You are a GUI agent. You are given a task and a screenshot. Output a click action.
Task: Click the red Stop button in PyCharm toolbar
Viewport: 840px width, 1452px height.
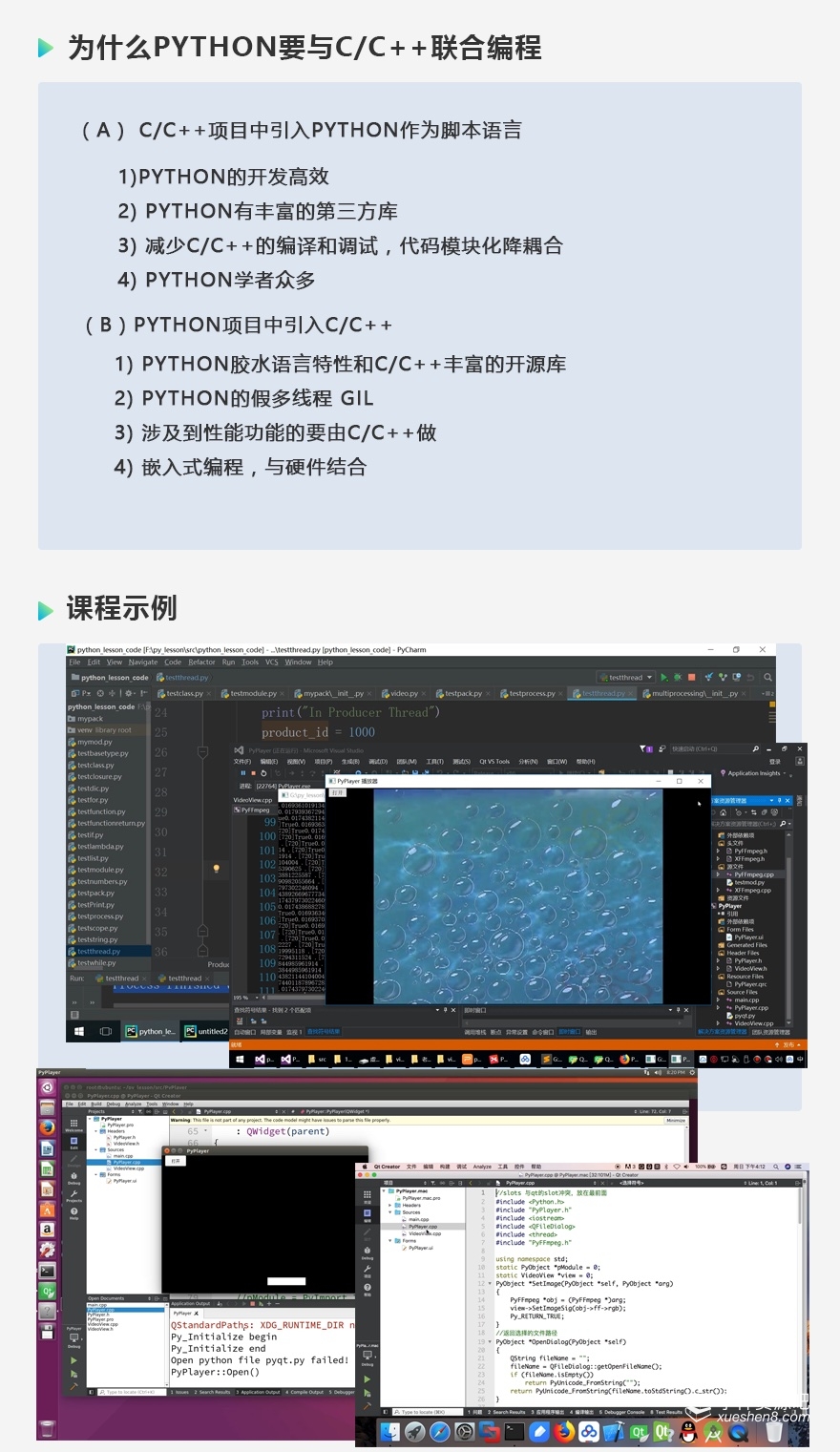tap(692, 678)
